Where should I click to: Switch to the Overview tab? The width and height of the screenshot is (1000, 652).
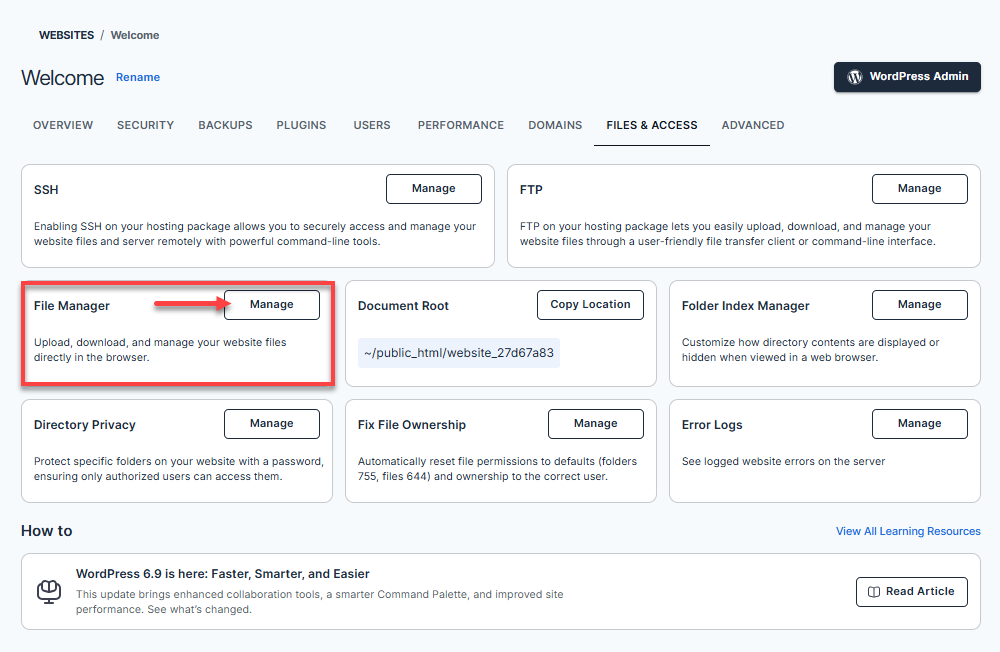[x=63, y=126]
